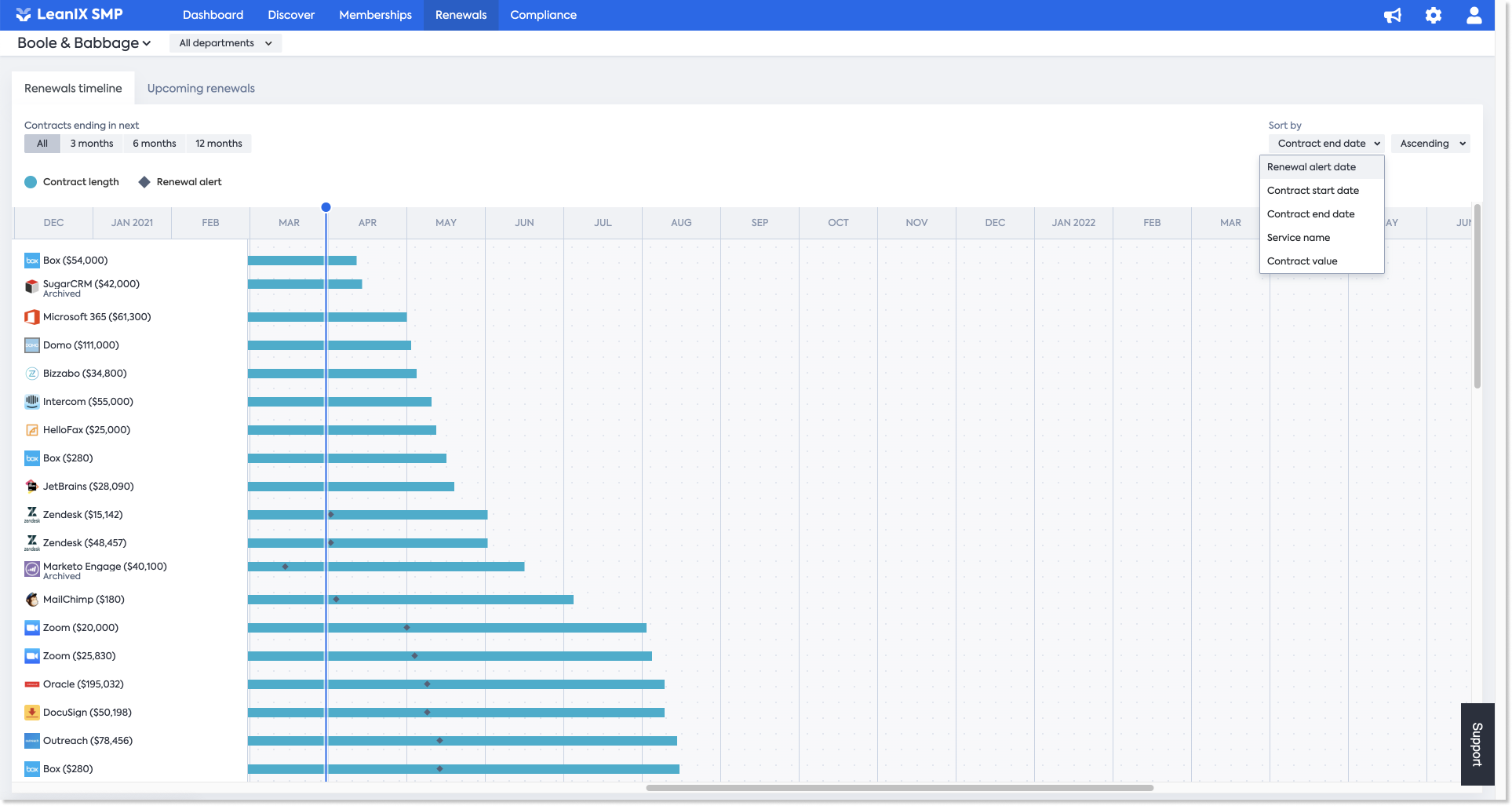Open the Contract end date sort dropdown
Image resolution: width=1512 pixels, height=806 pixels.
coord(1326,144)
